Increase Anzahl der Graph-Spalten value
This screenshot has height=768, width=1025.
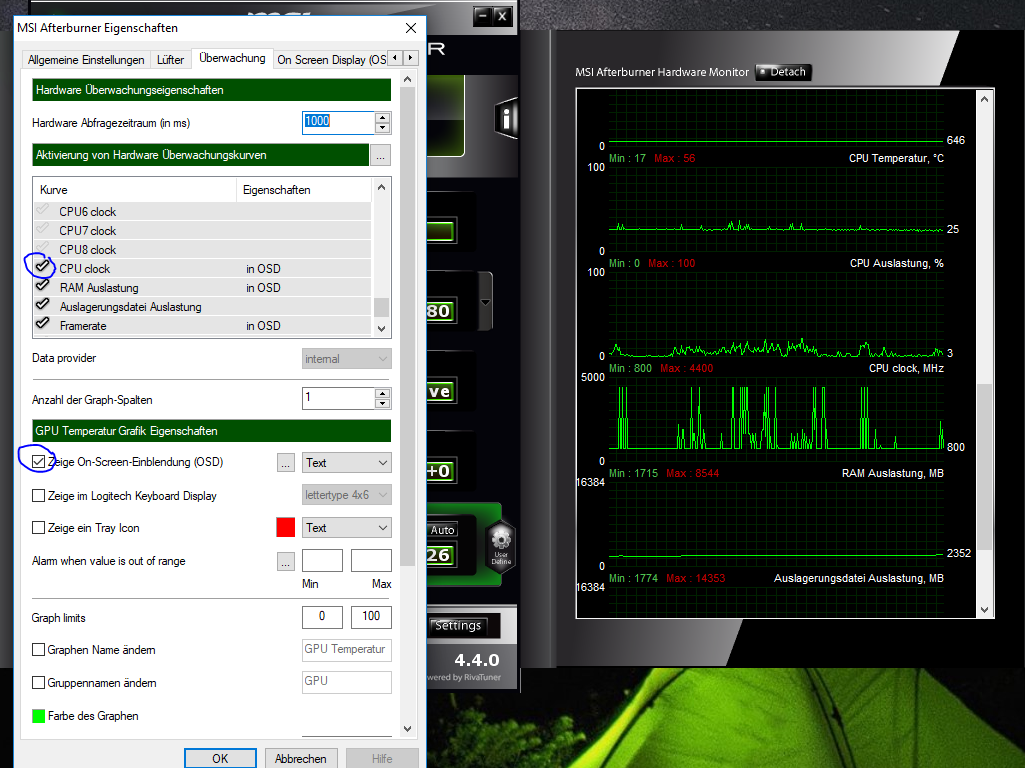[382, 393]
